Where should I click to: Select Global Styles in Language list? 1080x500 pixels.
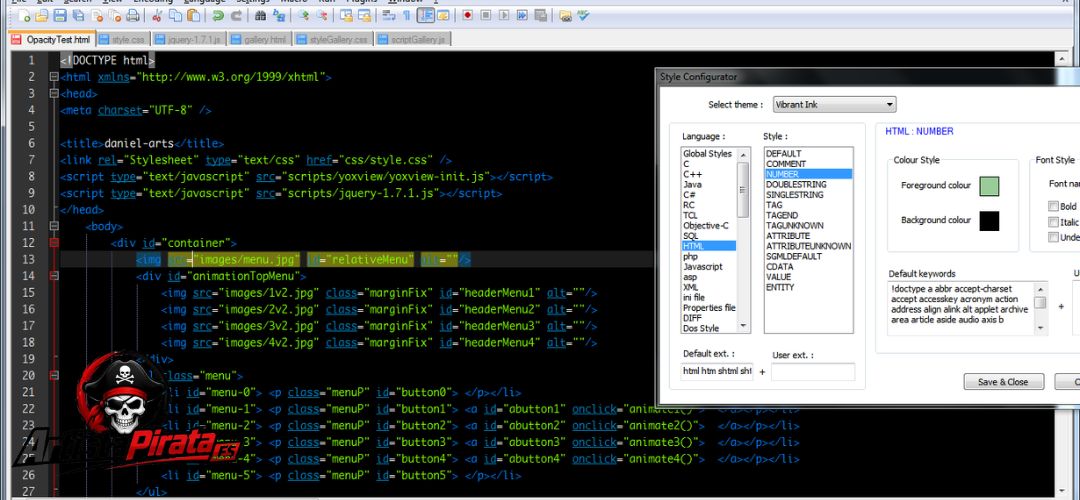(x=707, y=154)
